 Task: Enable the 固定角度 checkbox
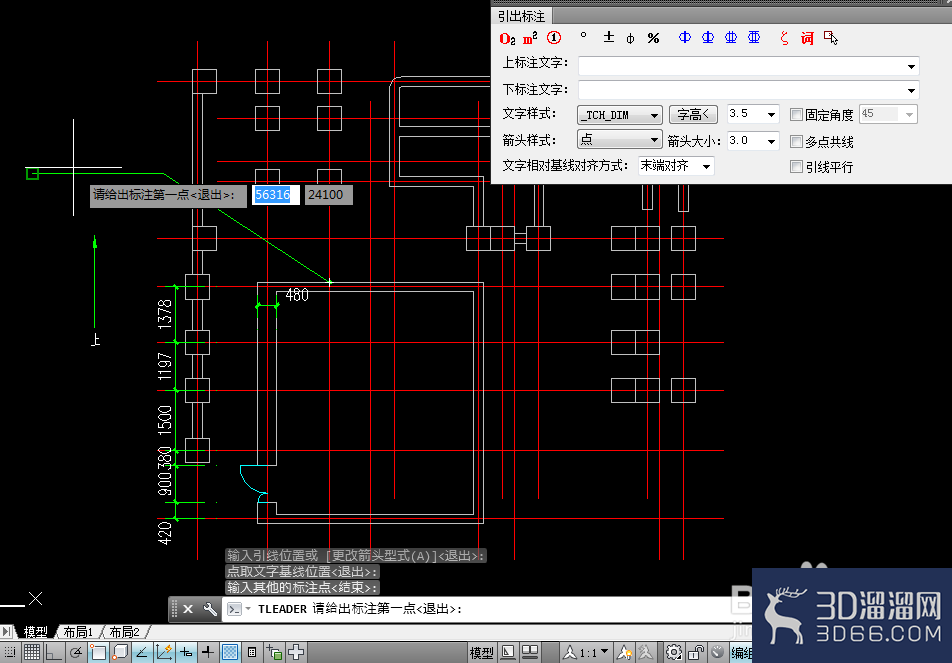[x=796, y=114]
